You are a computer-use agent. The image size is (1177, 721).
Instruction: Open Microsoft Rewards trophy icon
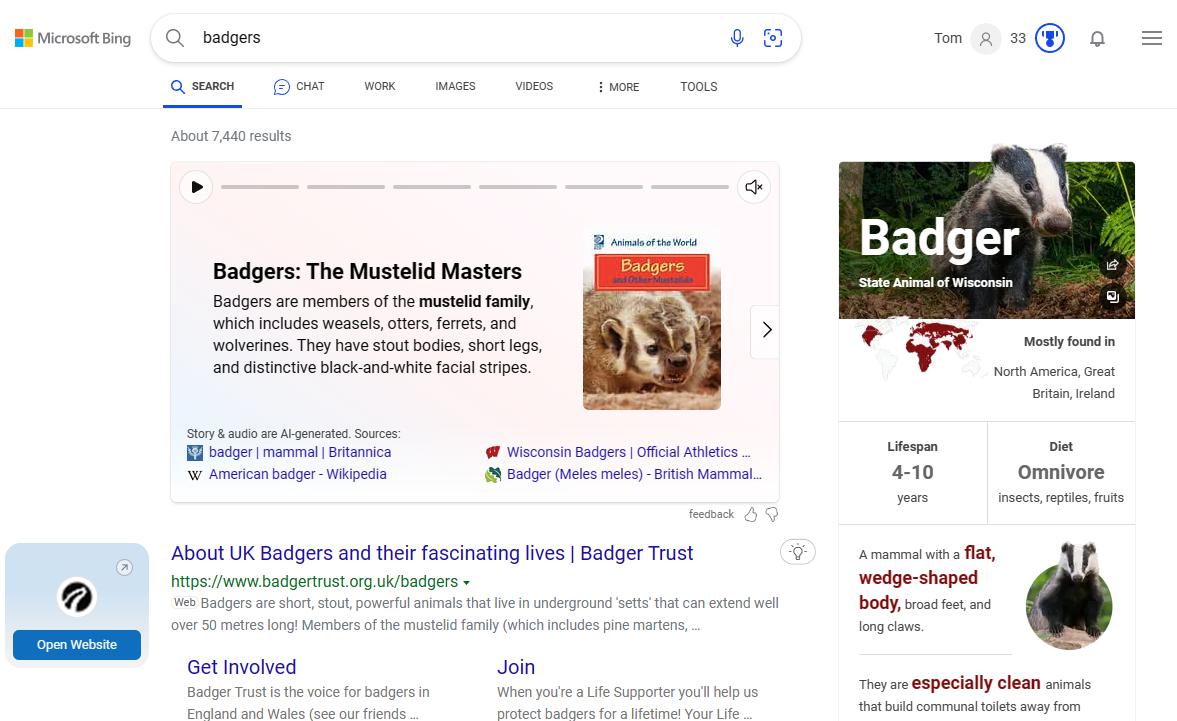[1049, 38]
